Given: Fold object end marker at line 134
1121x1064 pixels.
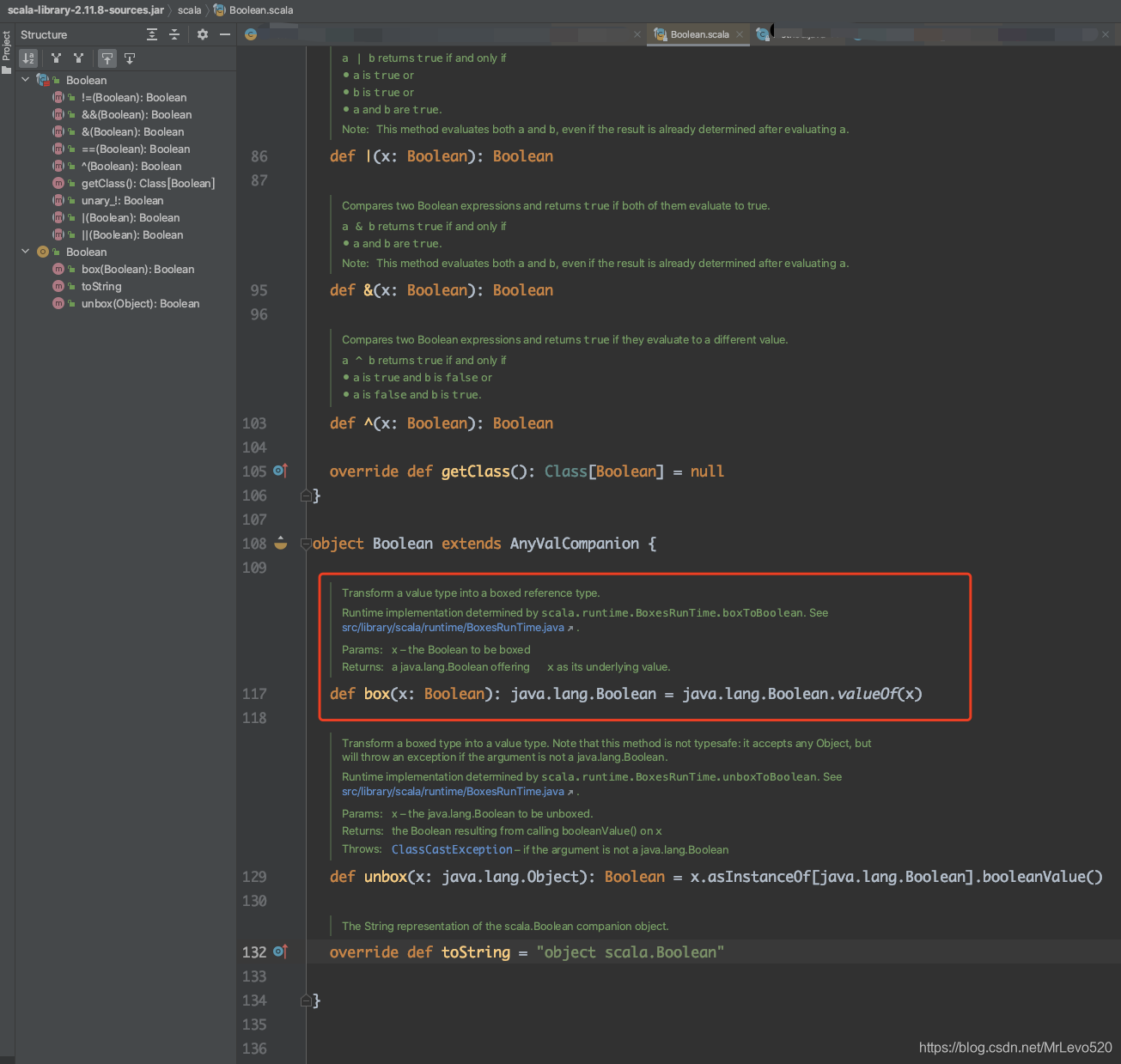Looking at the screenshot, I should 306,1000.
